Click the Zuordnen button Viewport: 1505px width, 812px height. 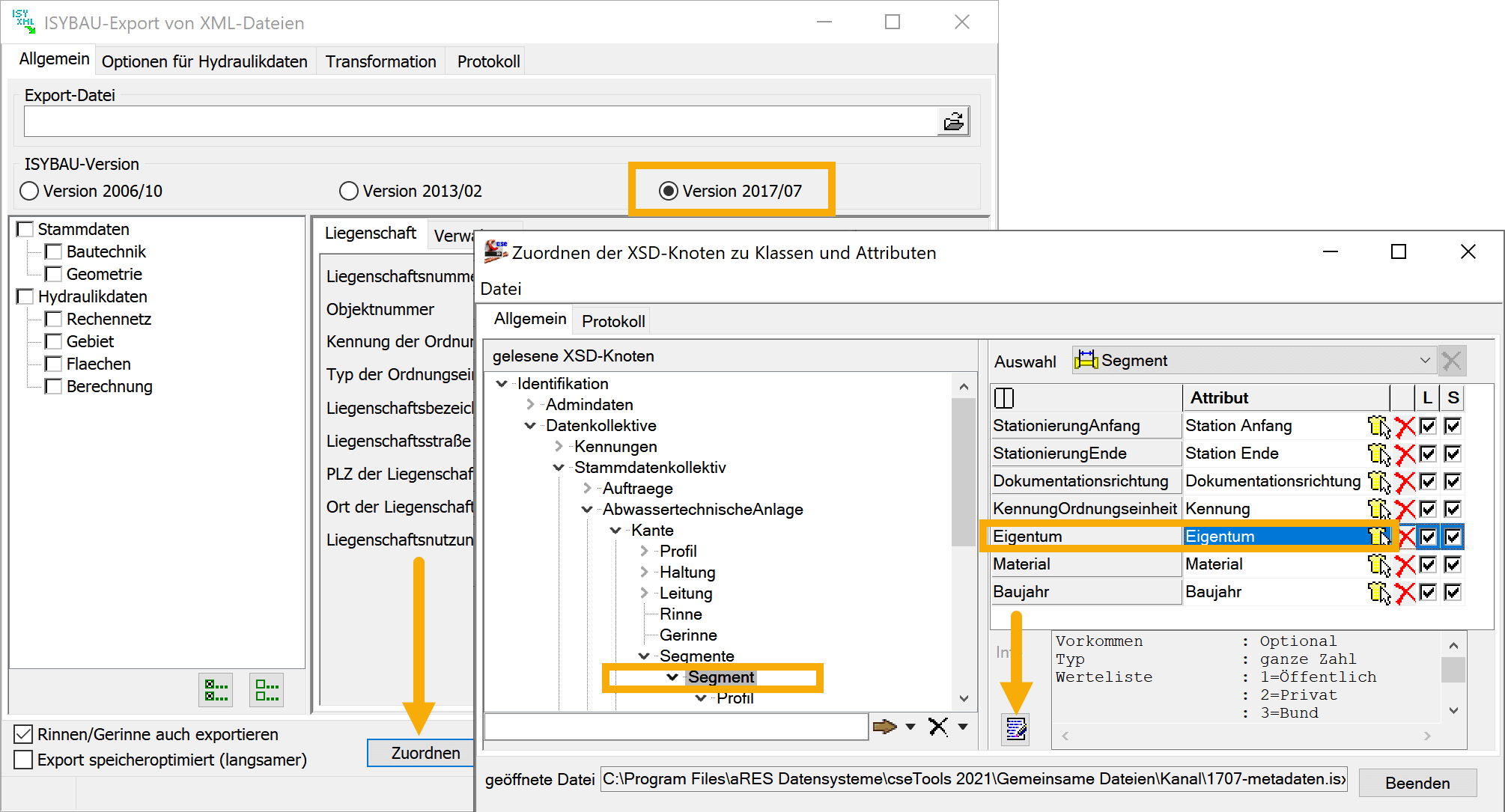coord(425,752)
